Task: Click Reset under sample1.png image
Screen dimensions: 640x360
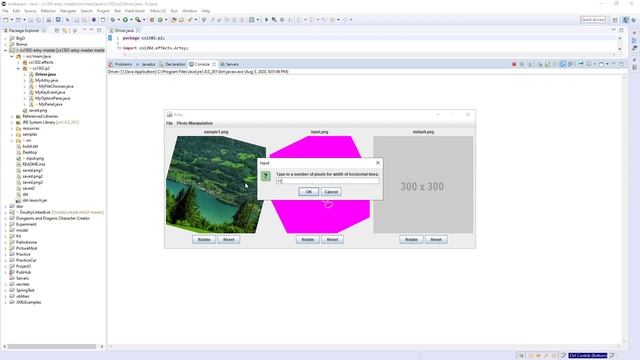Action: click(x=229, y=240)
